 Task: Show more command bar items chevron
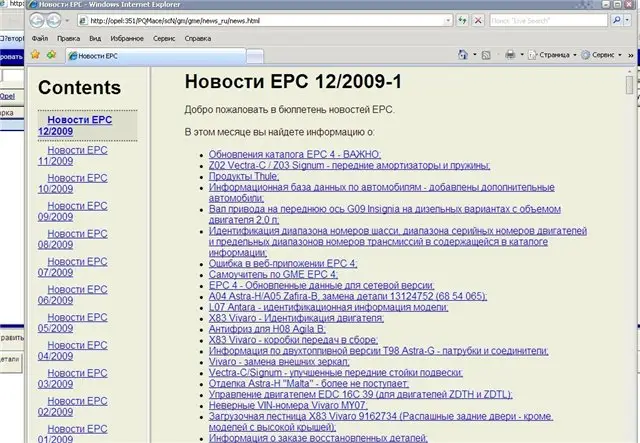point(631,55)
